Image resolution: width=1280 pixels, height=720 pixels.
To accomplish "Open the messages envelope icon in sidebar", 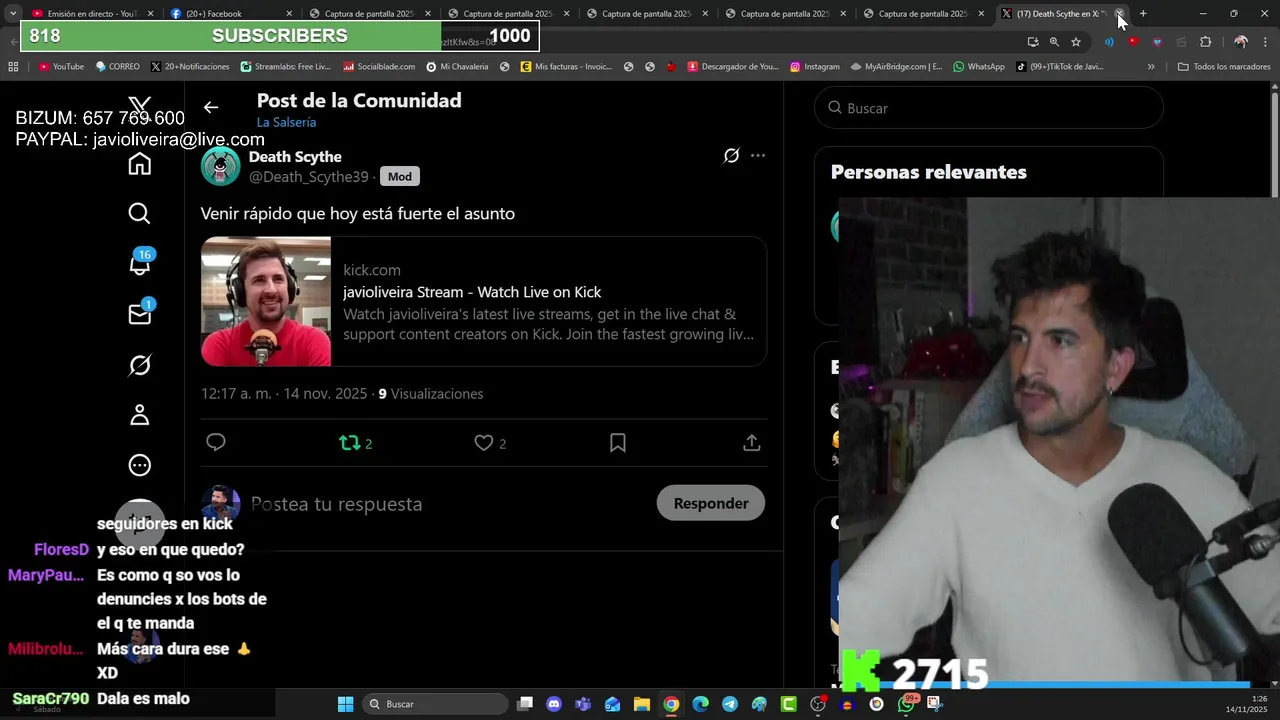I will pyautogui.click(x=140, y=313).
